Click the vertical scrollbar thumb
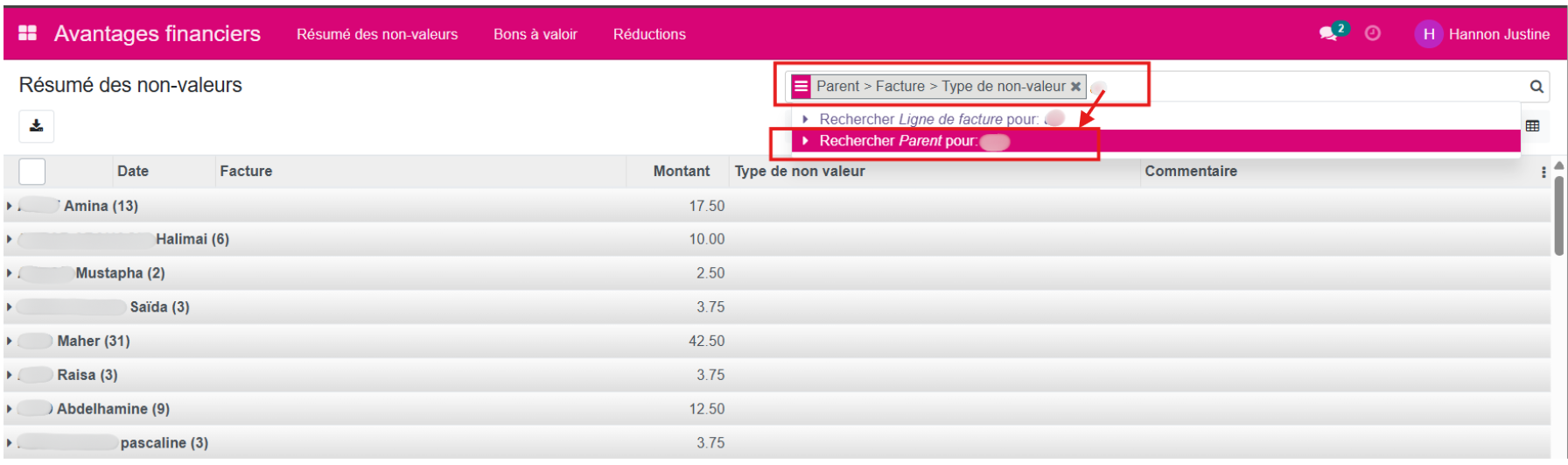 click(x=1559, y=215)
